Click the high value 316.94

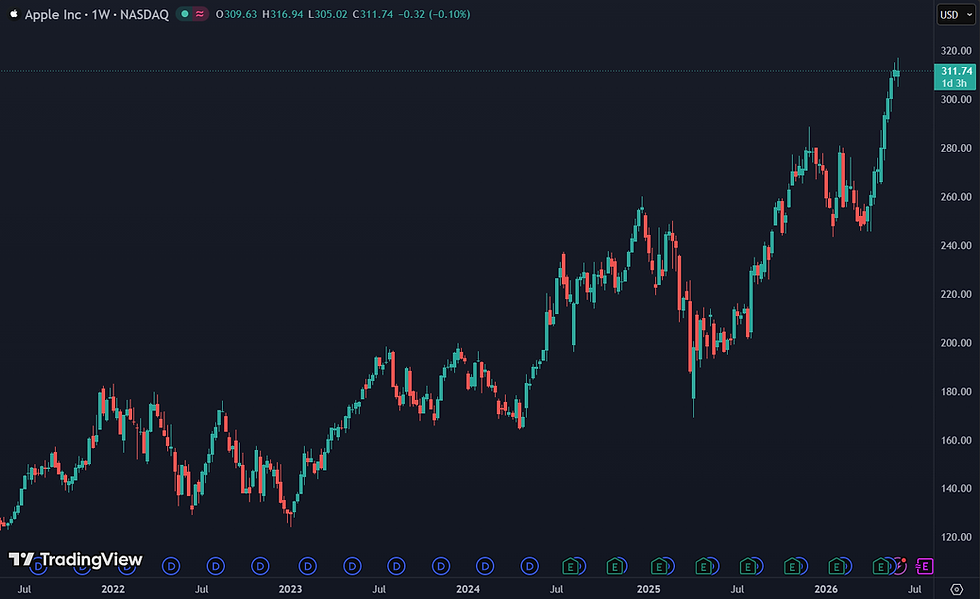coord(286,14)
